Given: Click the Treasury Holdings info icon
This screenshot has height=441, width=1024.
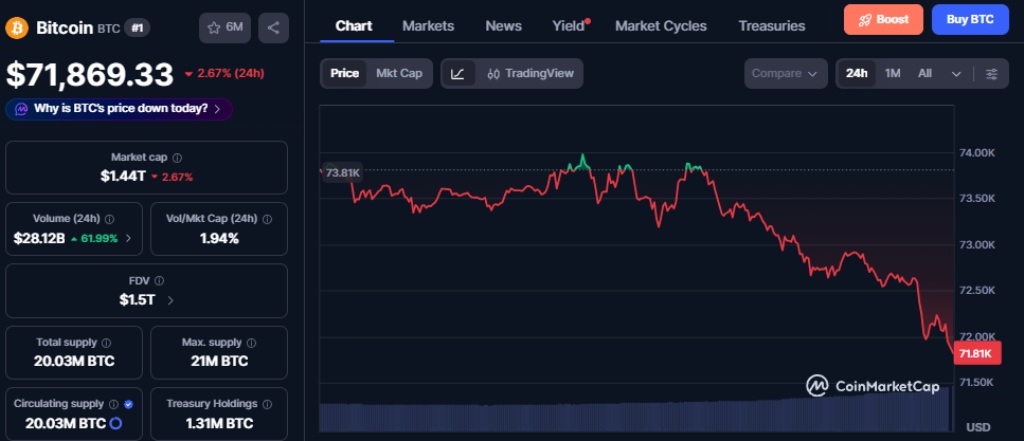Looking at the screenshot, I should [267, 404].
